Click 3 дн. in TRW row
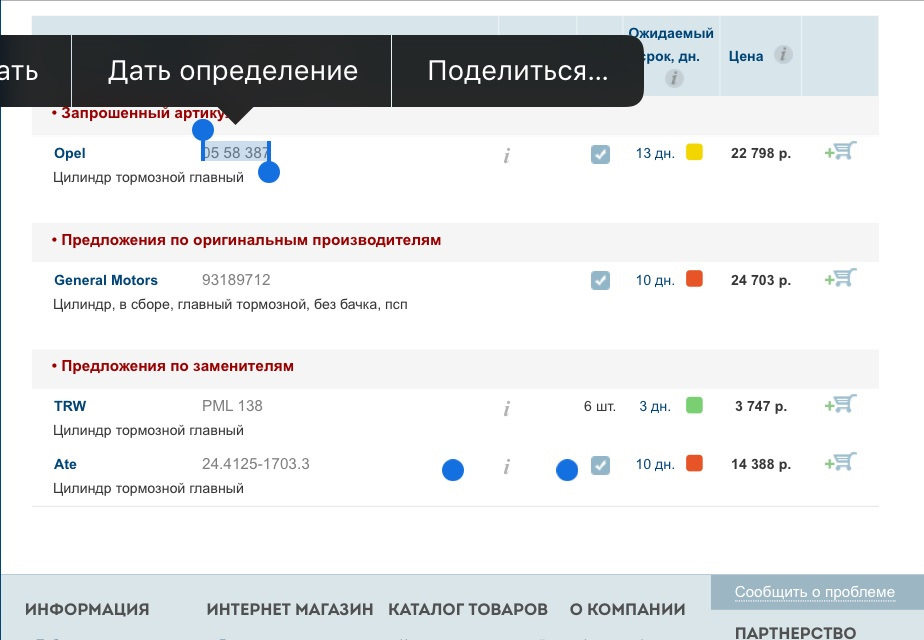The width and height of the screenshot is (924, 640). click(655, 406)
